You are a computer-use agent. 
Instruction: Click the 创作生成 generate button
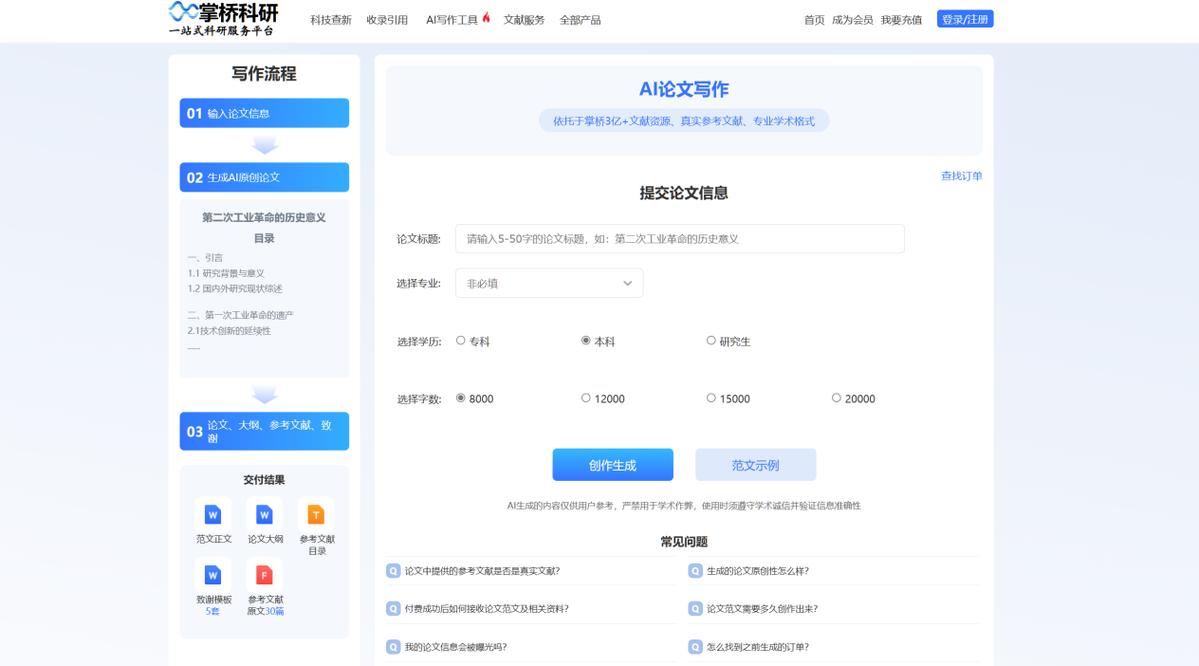click(613, 464)
